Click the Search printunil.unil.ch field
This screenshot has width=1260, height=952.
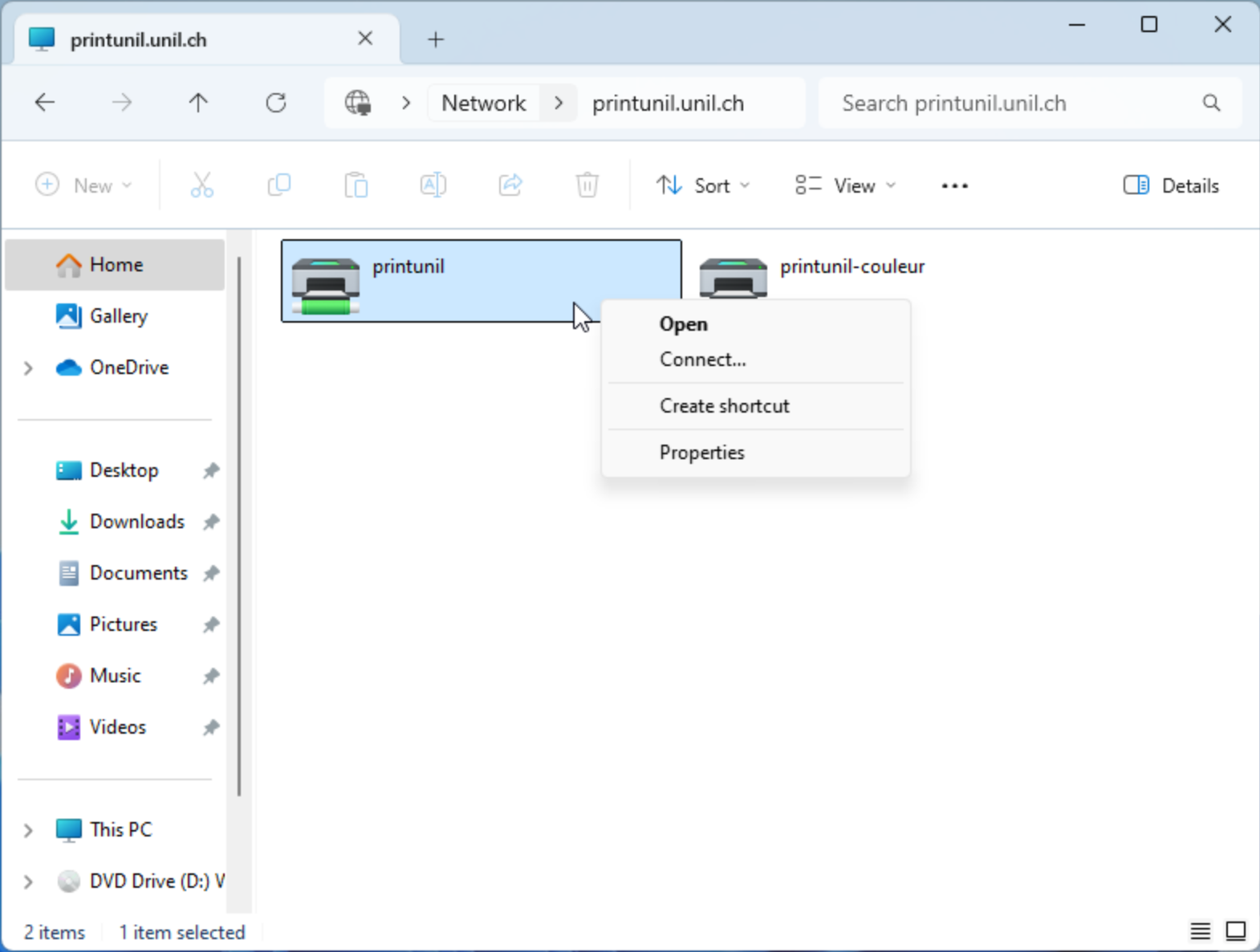[1011, 104]
